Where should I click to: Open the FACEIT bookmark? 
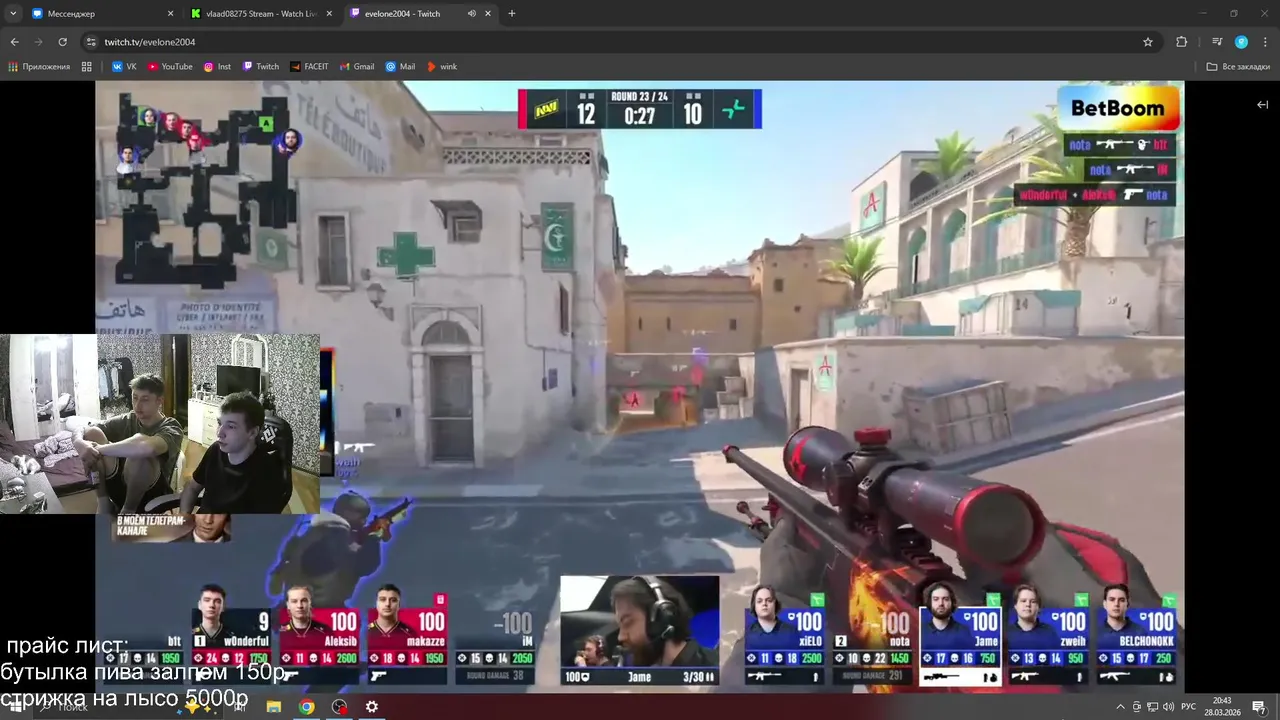coord(309,67)
